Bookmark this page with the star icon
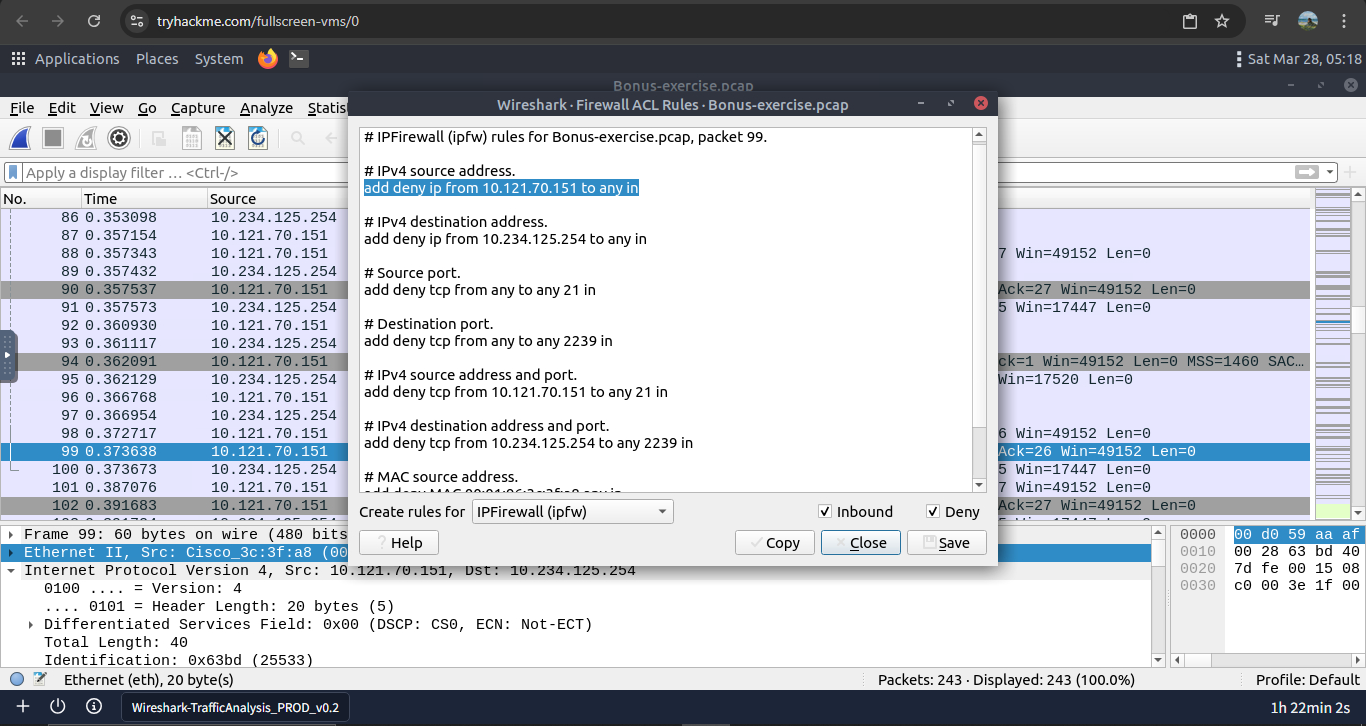This screenshot has width=1366, height=726. [x=1222, y=21]
